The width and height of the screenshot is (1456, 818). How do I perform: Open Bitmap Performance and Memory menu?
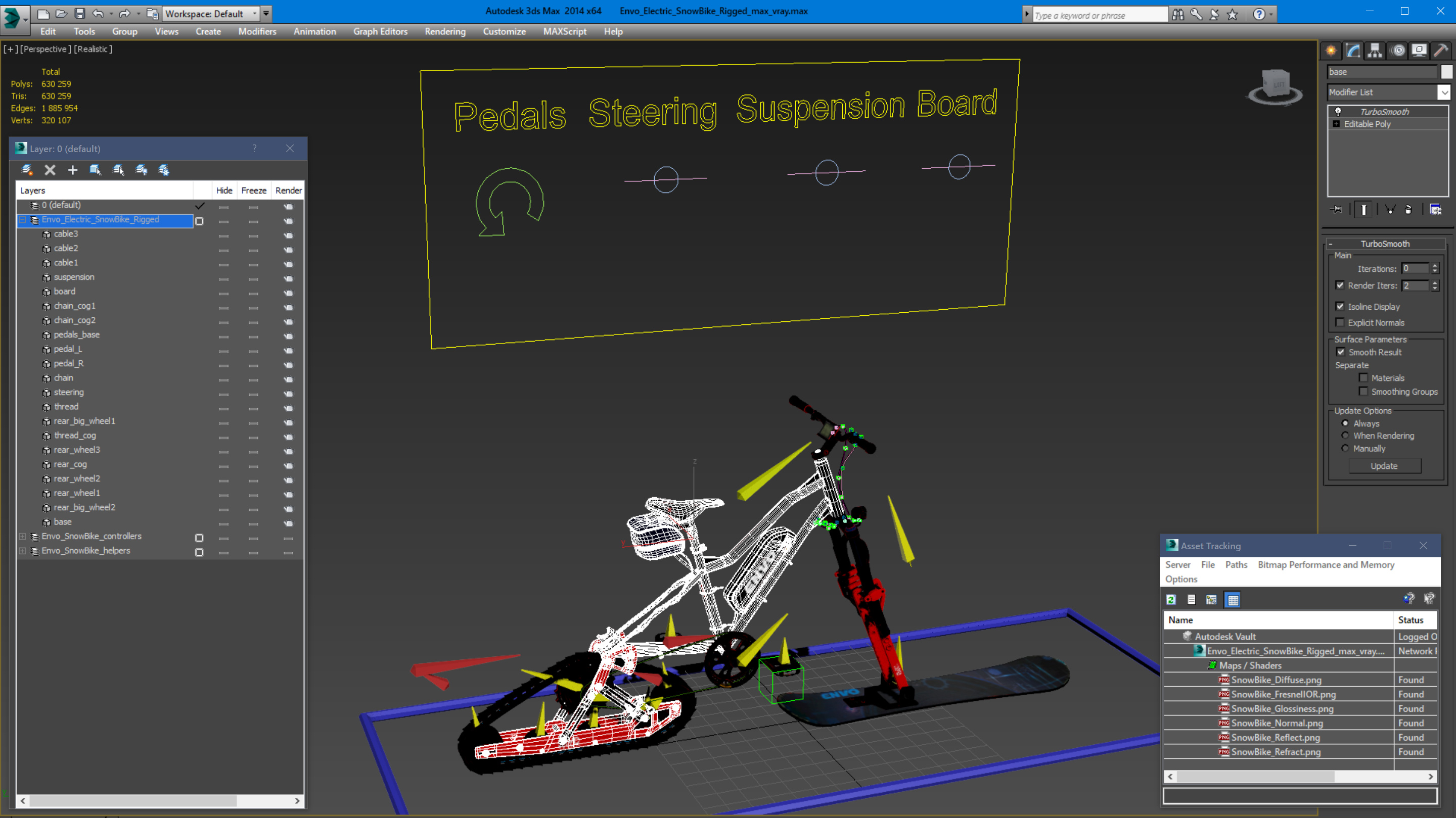tap(1326, 565)
